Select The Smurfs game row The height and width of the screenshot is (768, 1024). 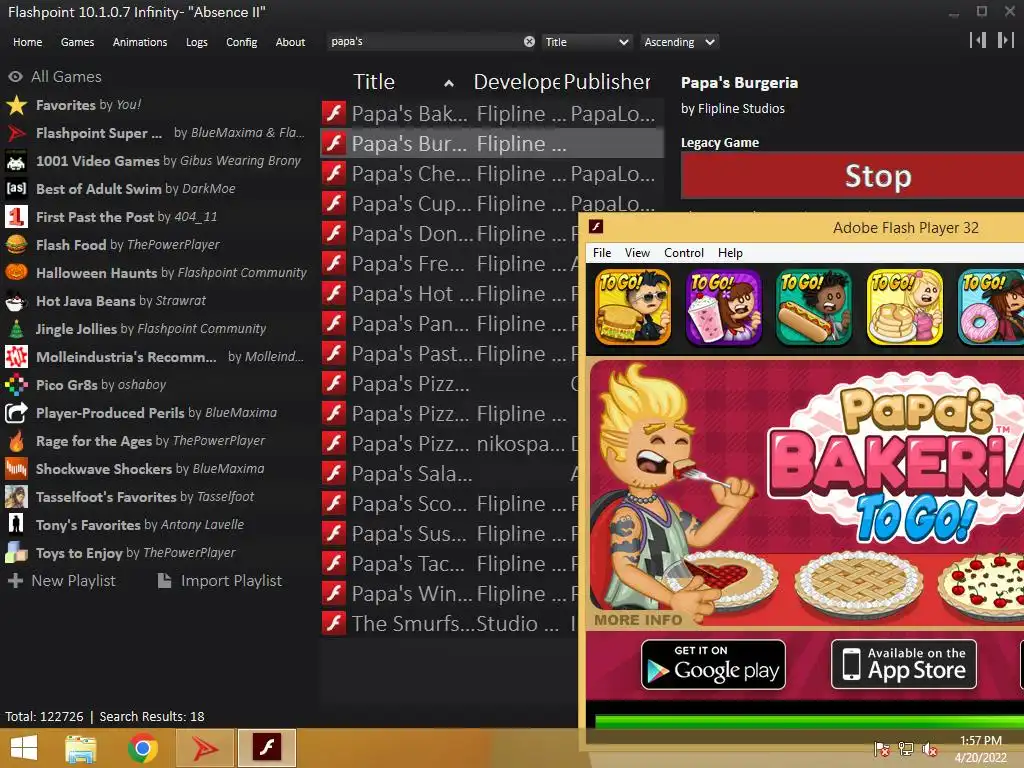(x=449, y=624)
